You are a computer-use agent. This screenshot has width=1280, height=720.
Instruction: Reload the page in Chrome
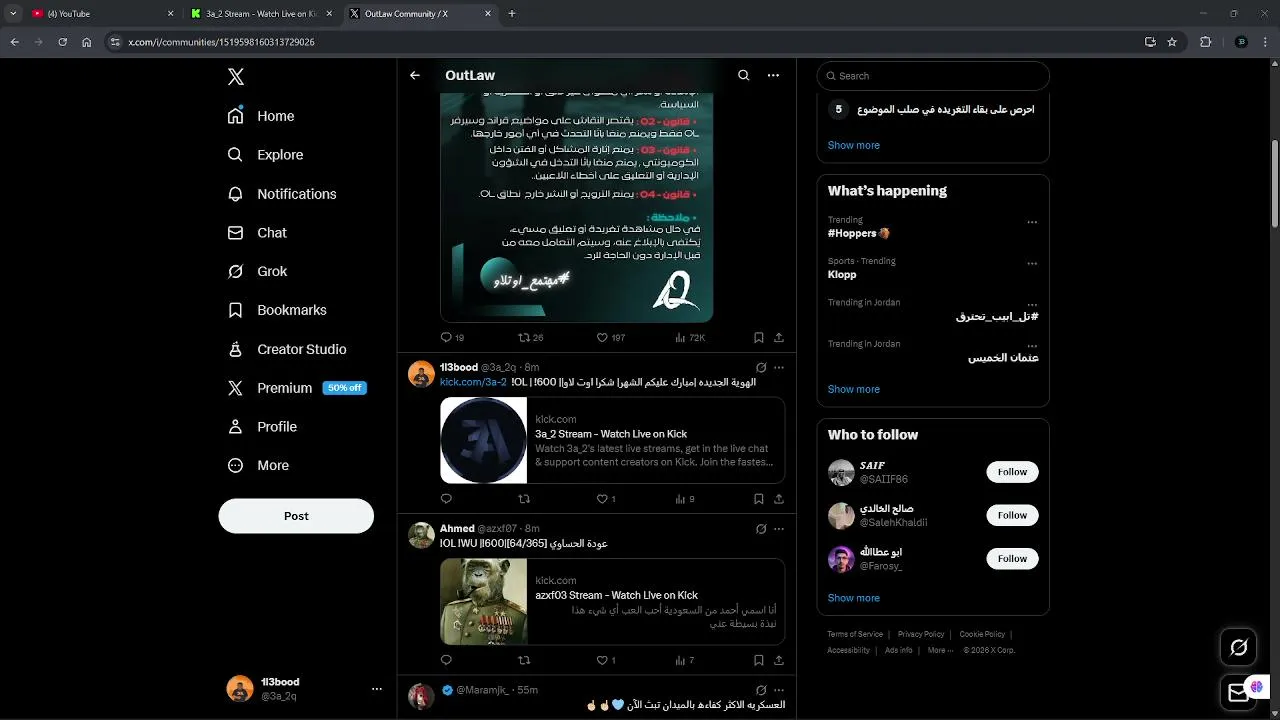click(x=62, y=42)
